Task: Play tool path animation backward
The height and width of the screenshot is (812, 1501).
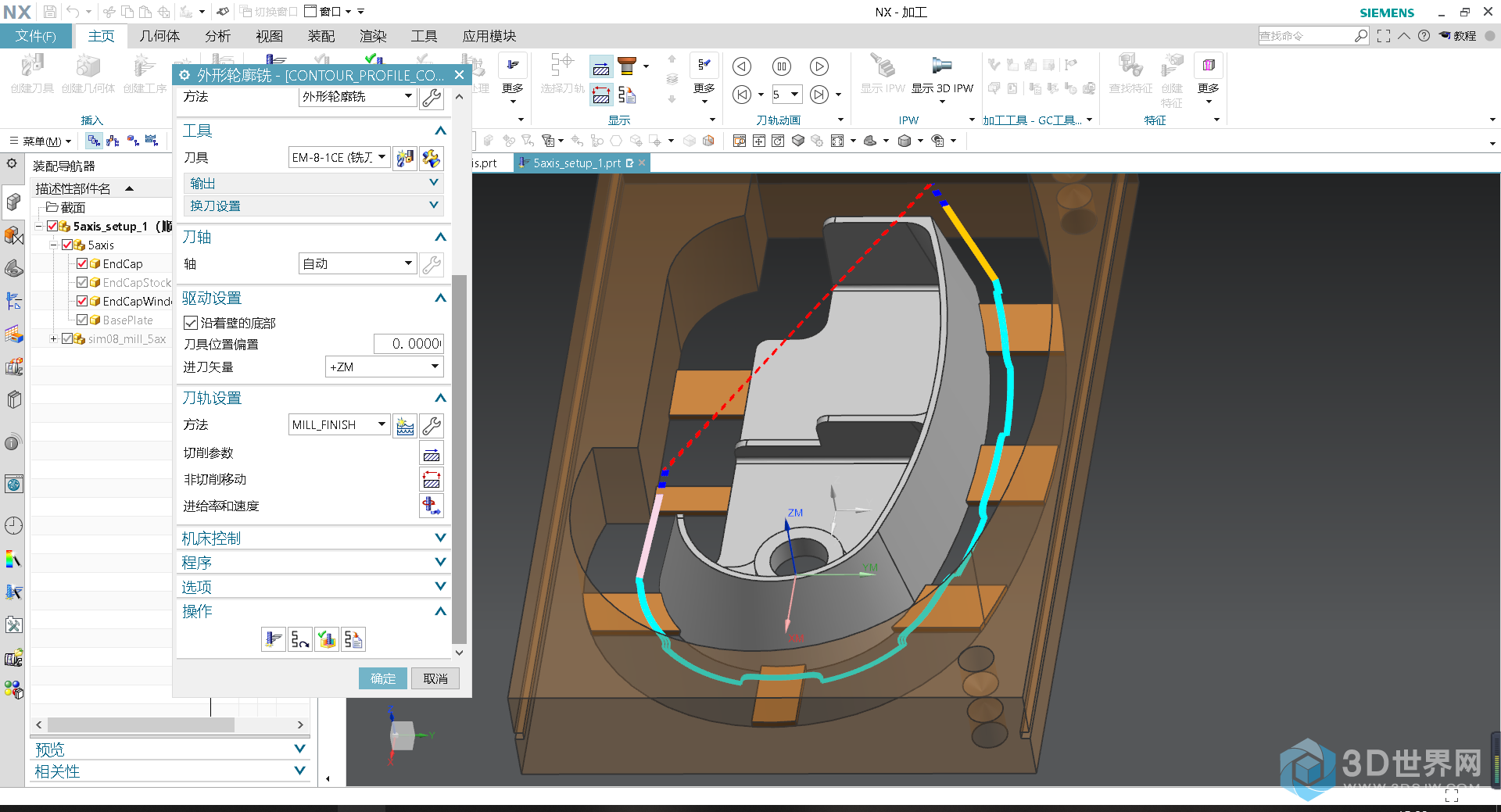Action: [x=742, y=66]
